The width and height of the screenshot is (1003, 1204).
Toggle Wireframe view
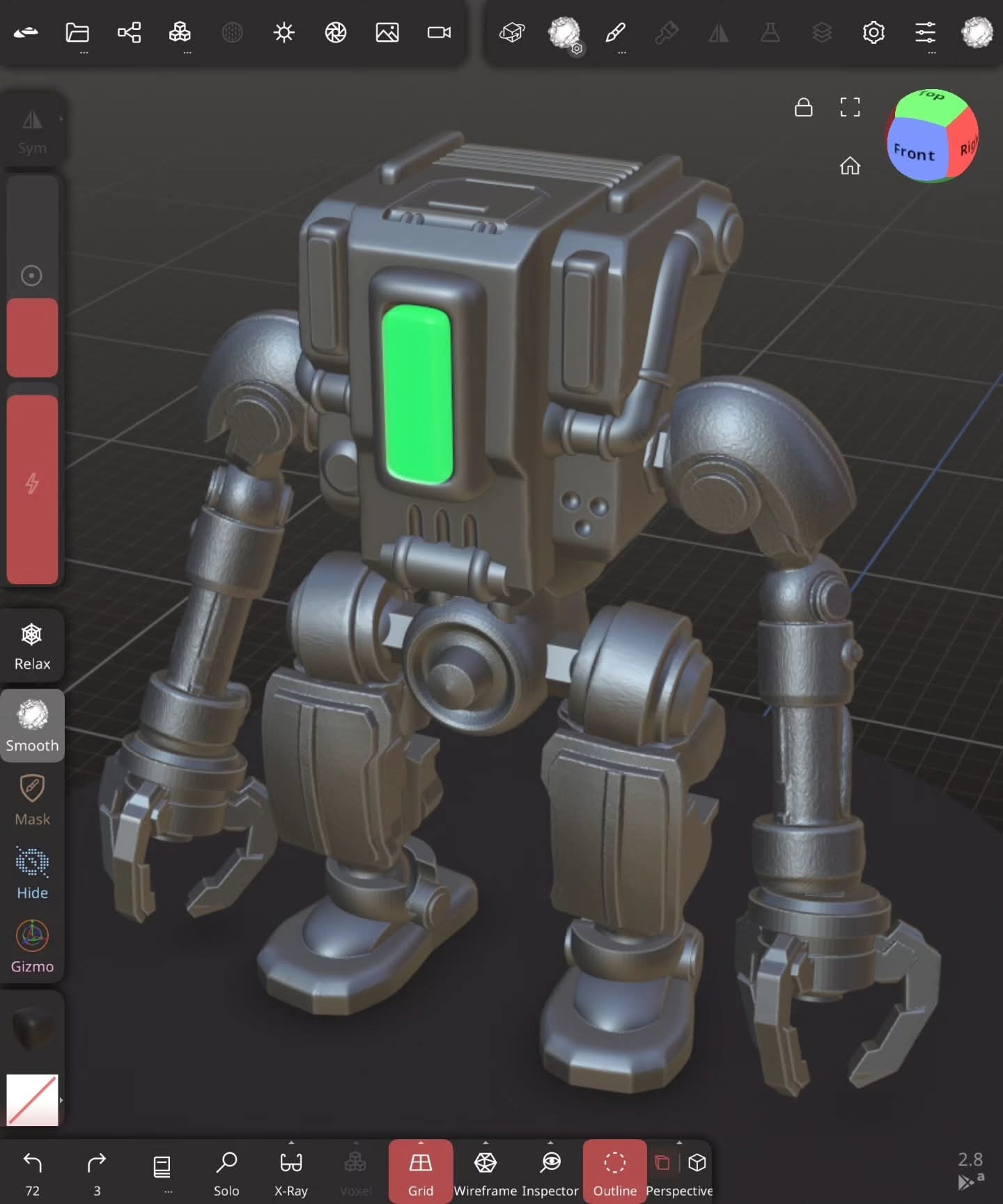485,1172
